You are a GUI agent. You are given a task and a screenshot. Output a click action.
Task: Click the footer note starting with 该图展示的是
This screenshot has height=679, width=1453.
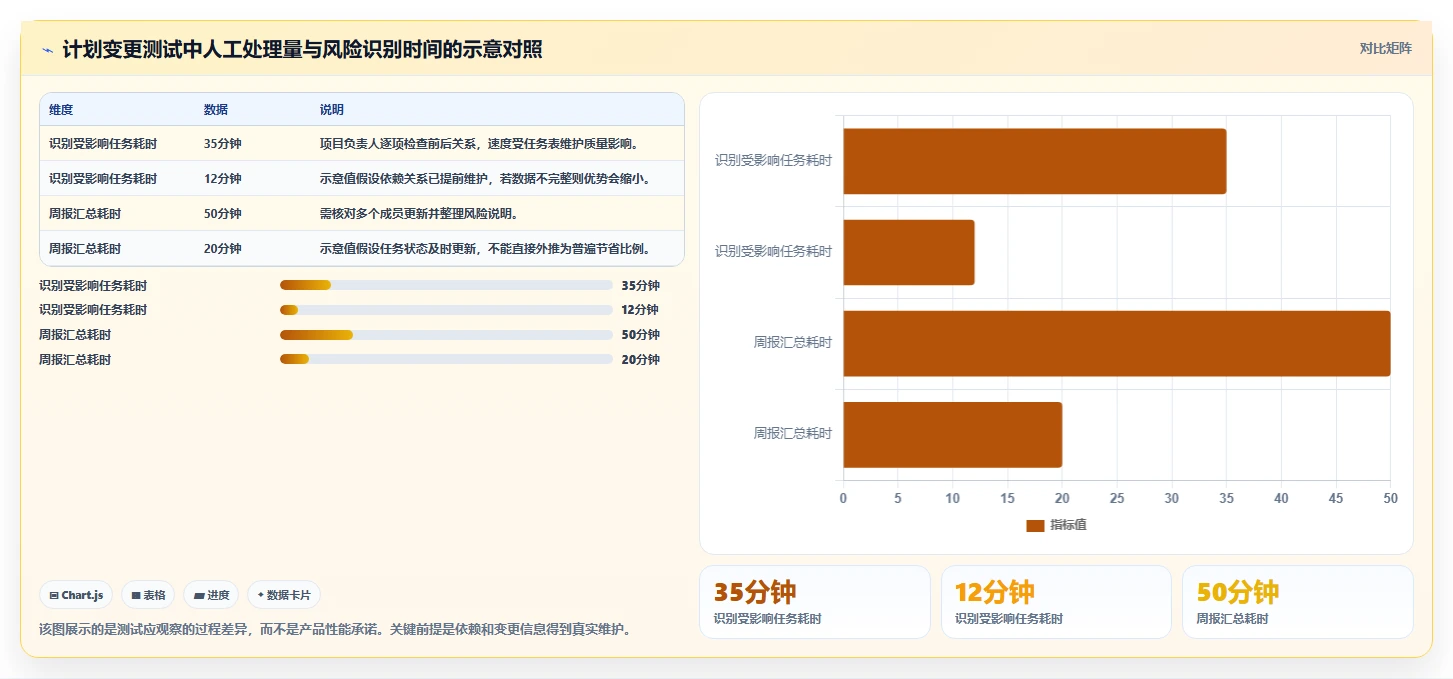(335, 629)
